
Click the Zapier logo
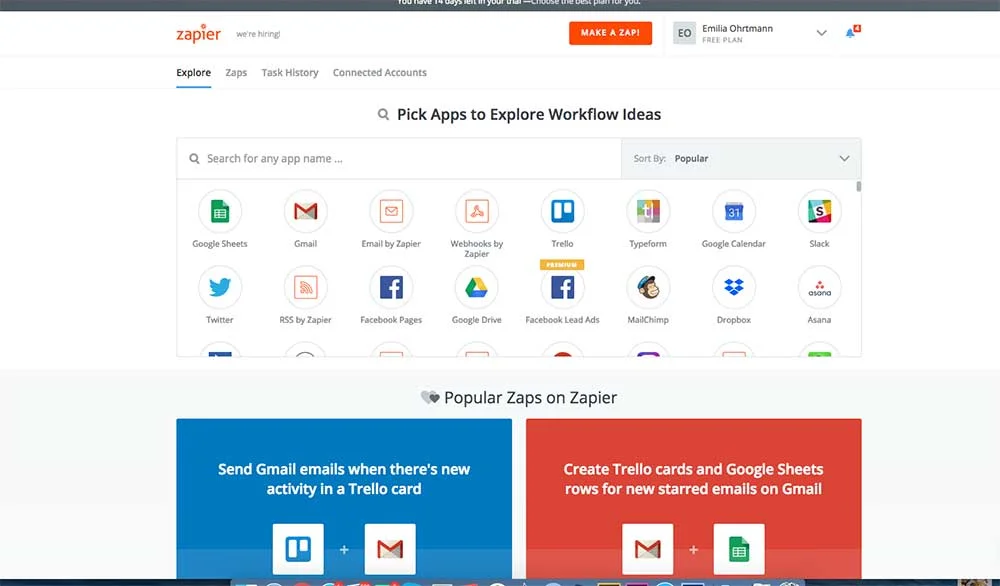198,33
